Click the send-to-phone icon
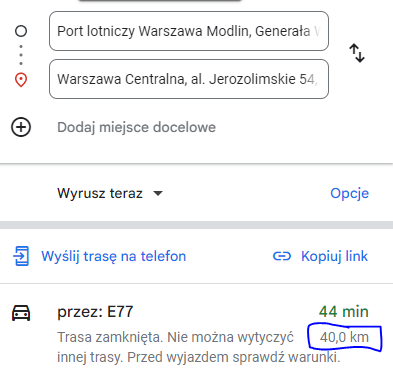 coord(21,256)
